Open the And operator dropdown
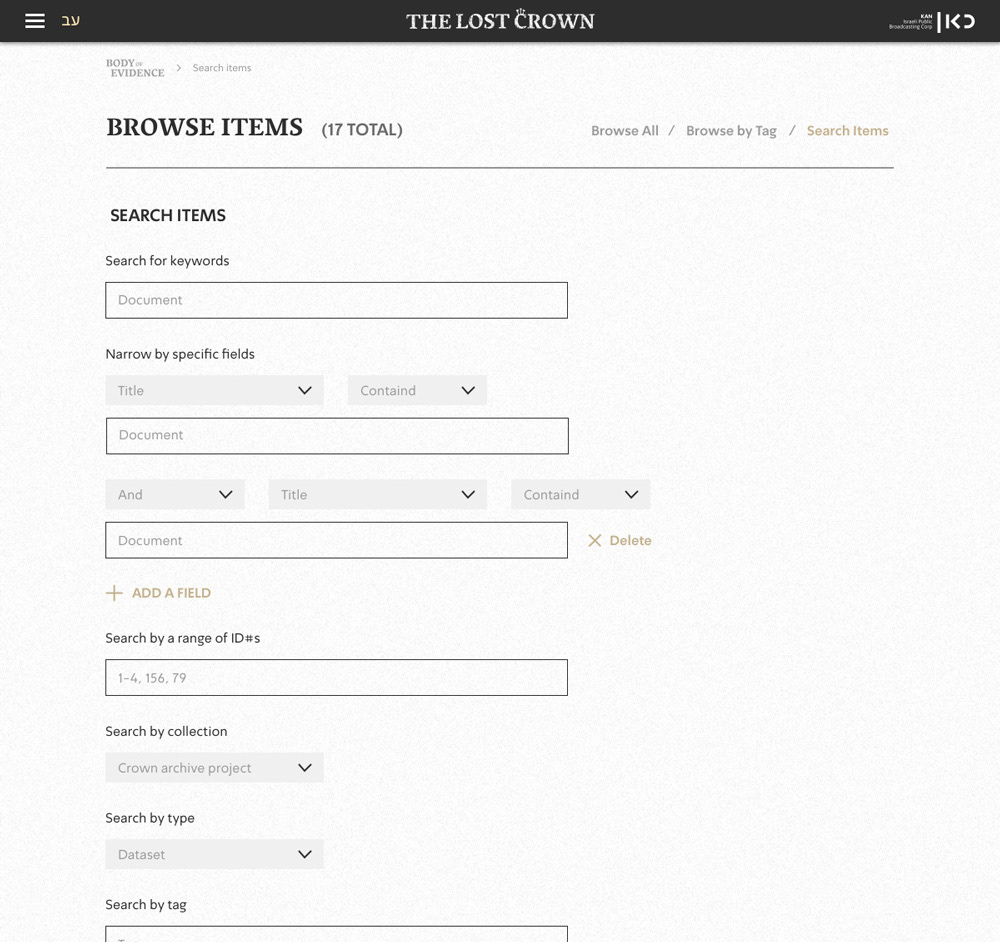The width and height of the screenshot is (1000, 942). click(175, 495)
